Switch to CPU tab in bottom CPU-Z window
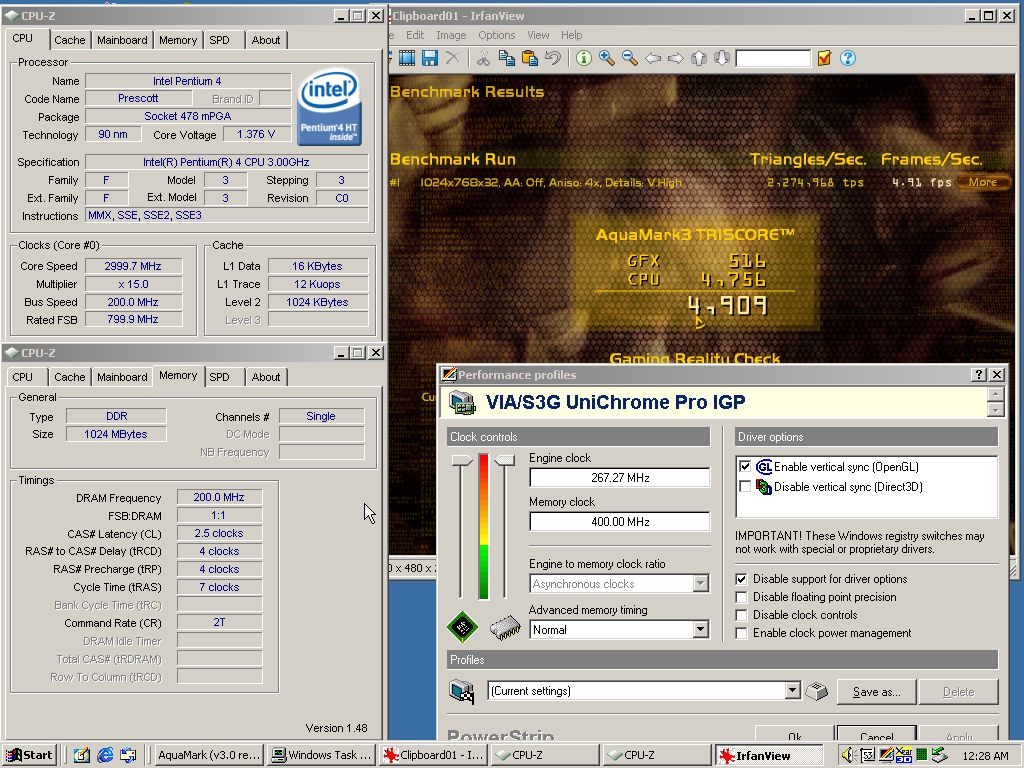1024x768 pixels. [x=22, y=377]
